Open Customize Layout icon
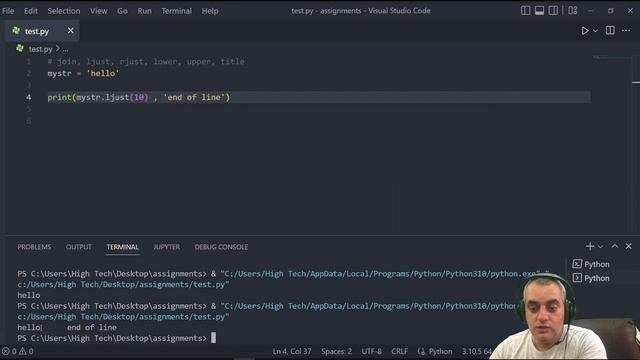The width and height of the screenshot is (640, 360). [573, 11]
